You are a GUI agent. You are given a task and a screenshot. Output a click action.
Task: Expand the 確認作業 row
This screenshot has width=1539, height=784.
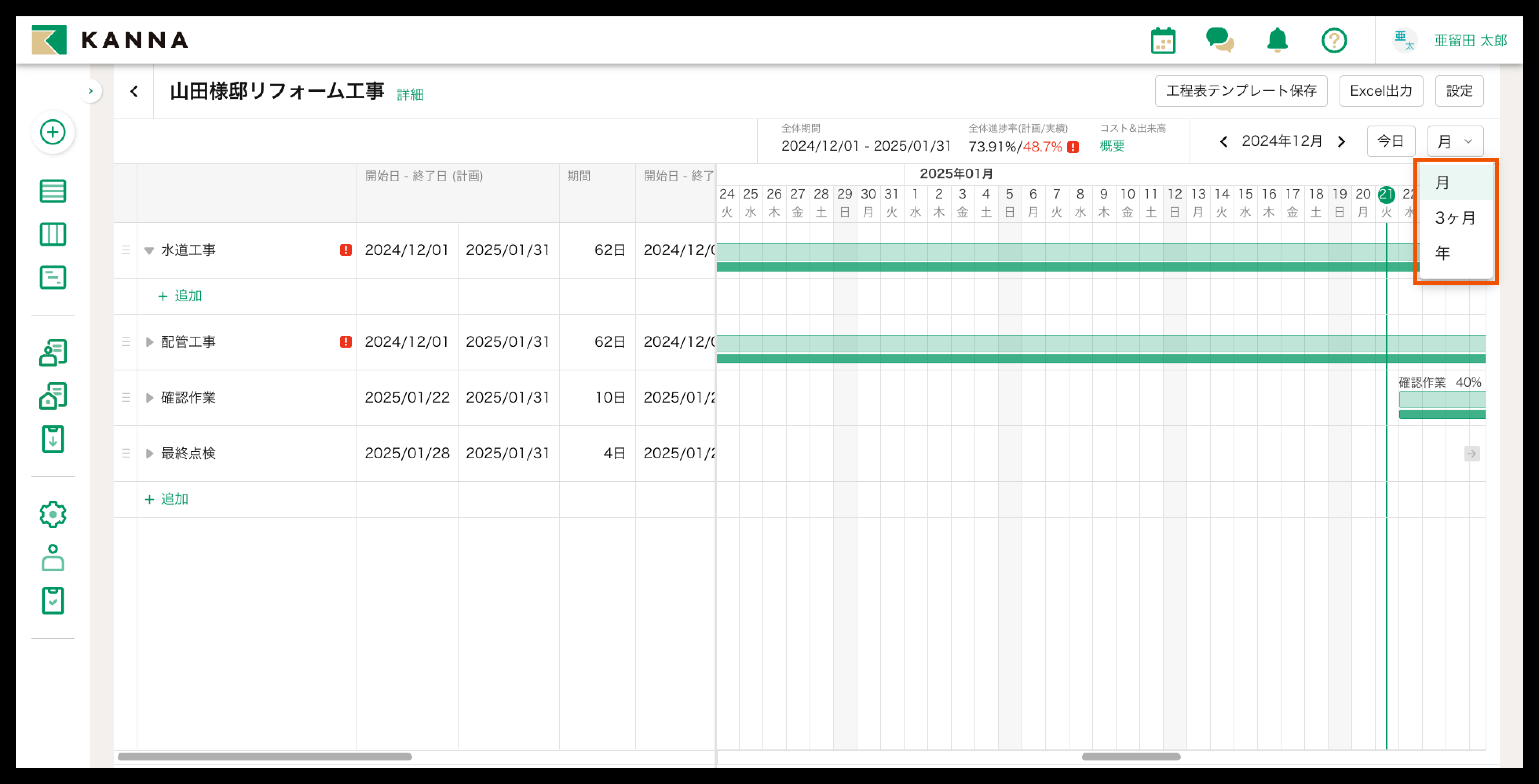(149, 397)
